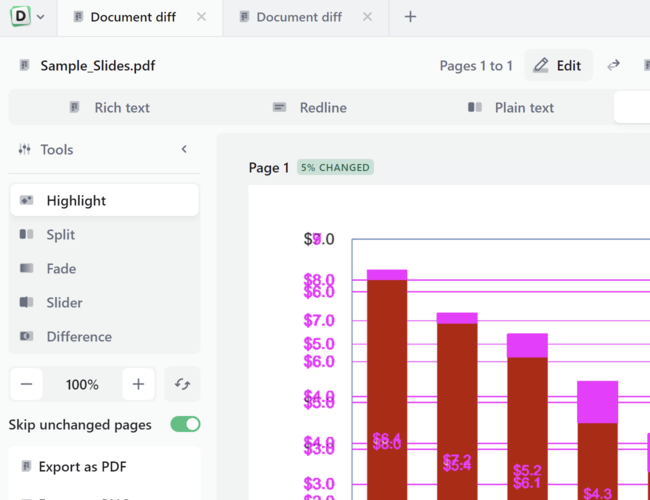Select the Split comparison mode
The image size is (650, 500).
click(104, 234)
